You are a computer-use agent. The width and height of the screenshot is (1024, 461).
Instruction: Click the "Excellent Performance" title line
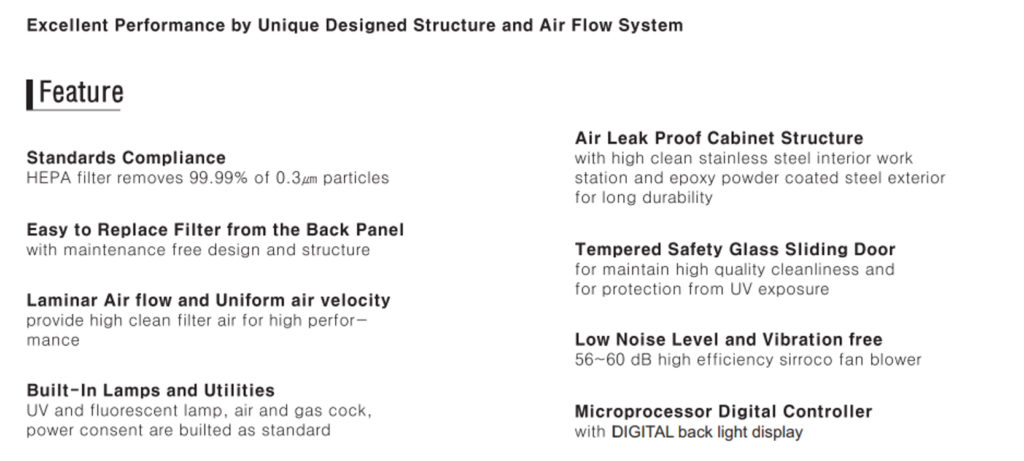tap(354, 25)
